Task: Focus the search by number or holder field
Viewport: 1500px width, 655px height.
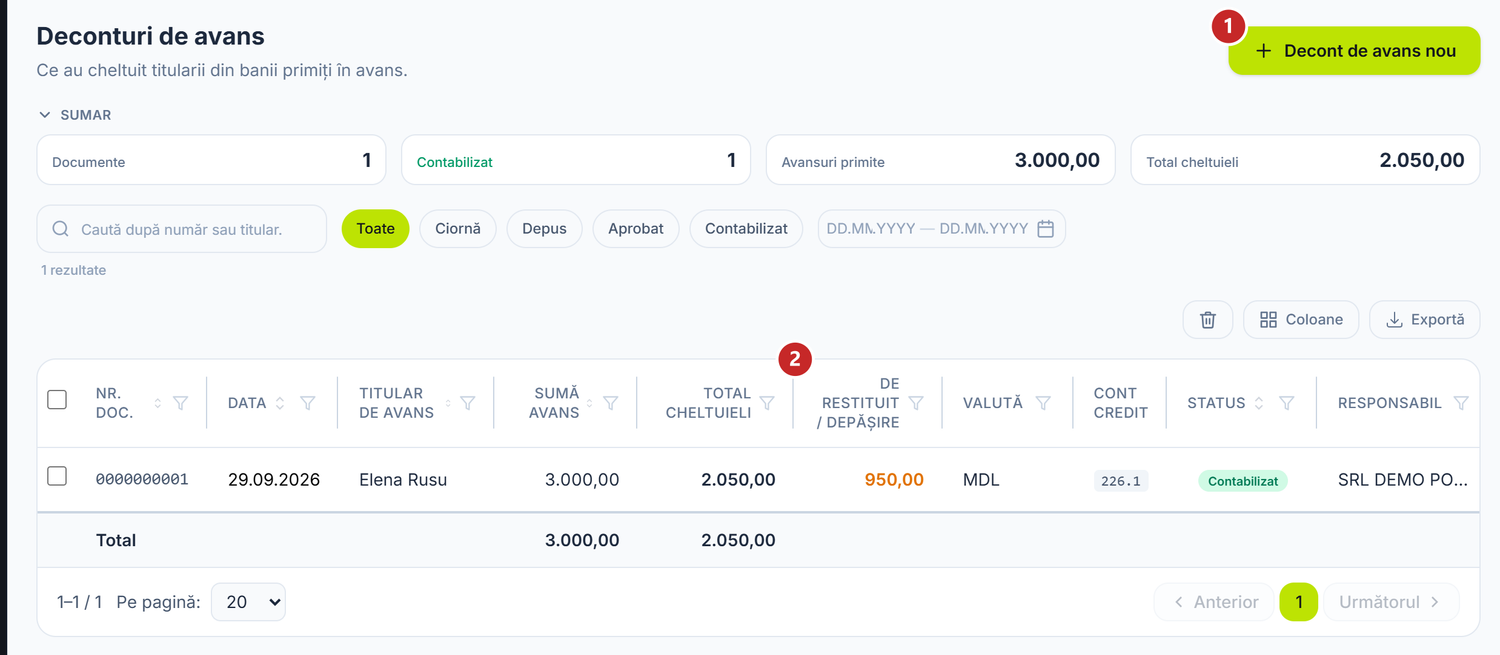Action: point(182,229)
